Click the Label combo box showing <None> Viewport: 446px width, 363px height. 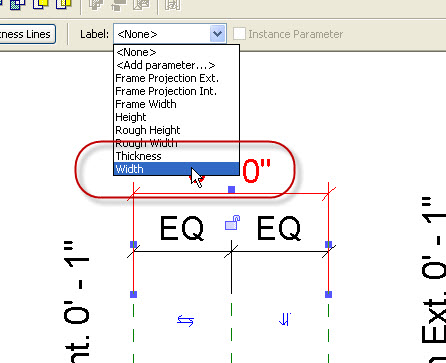170,34
